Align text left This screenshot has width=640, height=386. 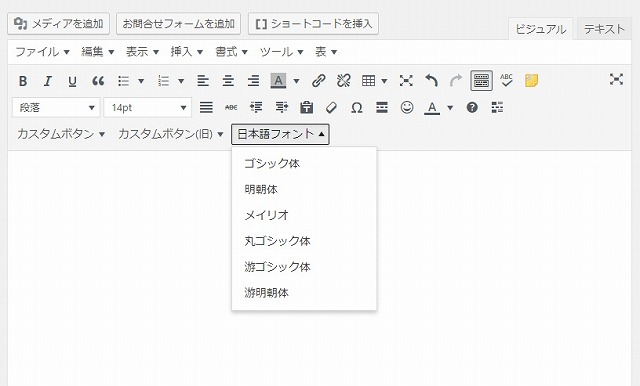tap(203, 81)
